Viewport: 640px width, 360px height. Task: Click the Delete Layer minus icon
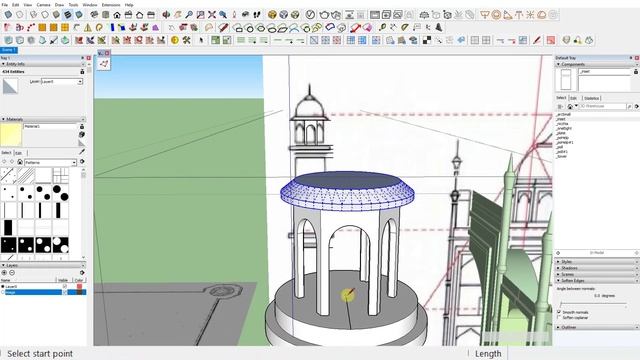(x=12, y=273)
